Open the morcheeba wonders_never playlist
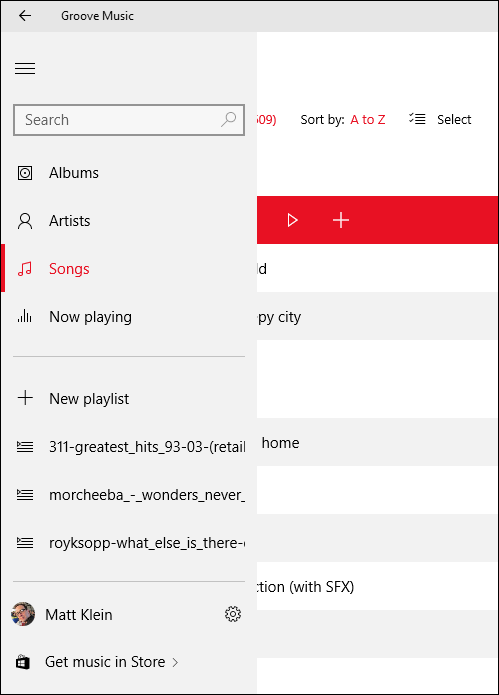 pyautogui.click(x=129, y=495)
